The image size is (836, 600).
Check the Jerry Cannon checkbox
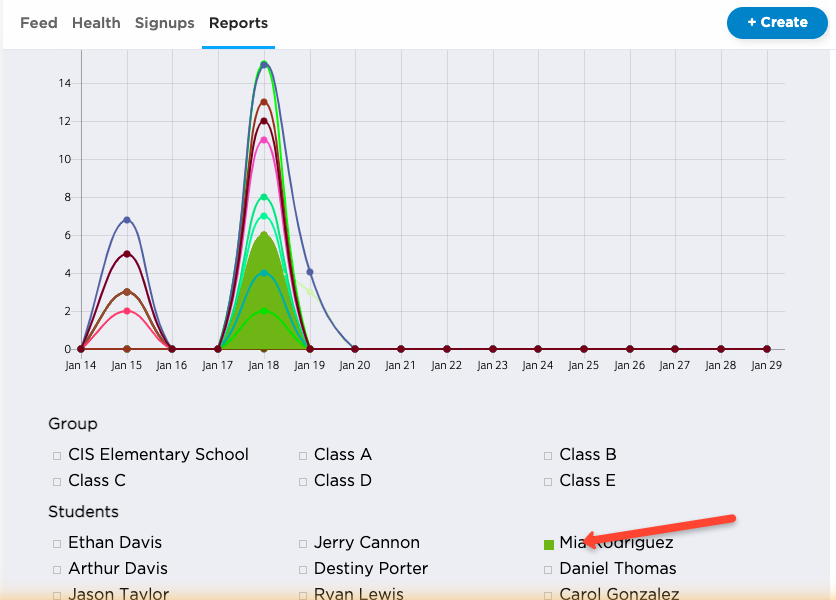[x=302, y=543]
